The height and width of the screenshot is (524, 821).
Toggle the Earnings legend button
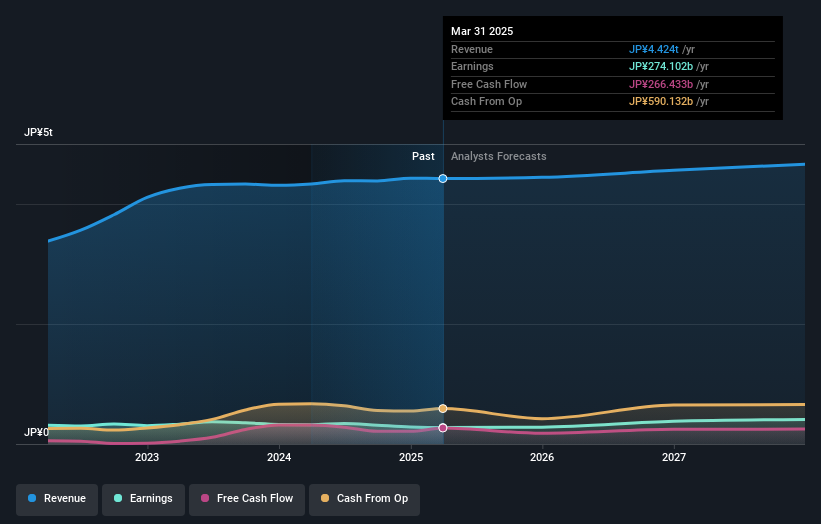(143, 499)
